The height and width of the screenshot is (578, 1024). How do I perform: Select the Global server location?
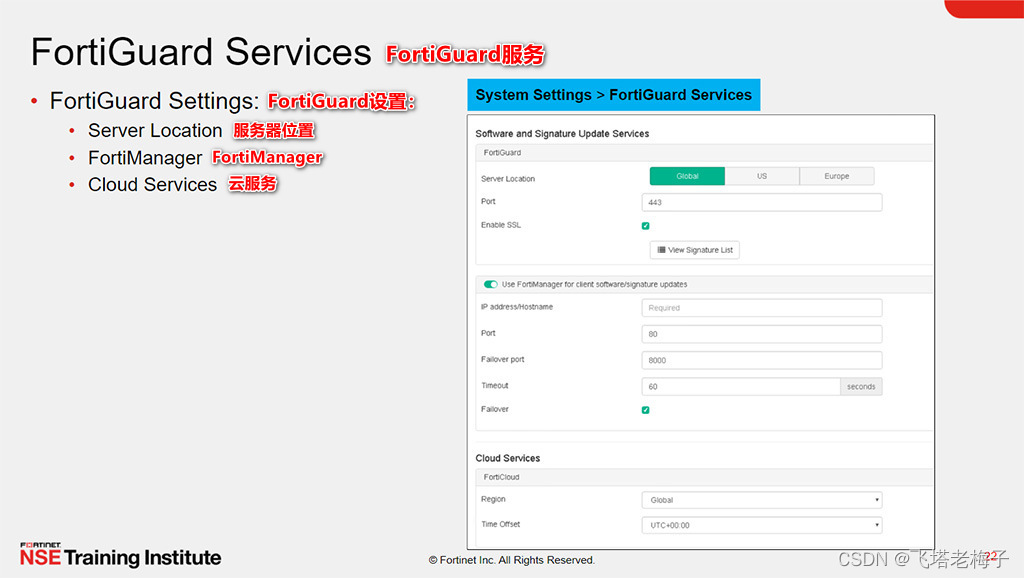pyautogui.click(x=687, y=176)
